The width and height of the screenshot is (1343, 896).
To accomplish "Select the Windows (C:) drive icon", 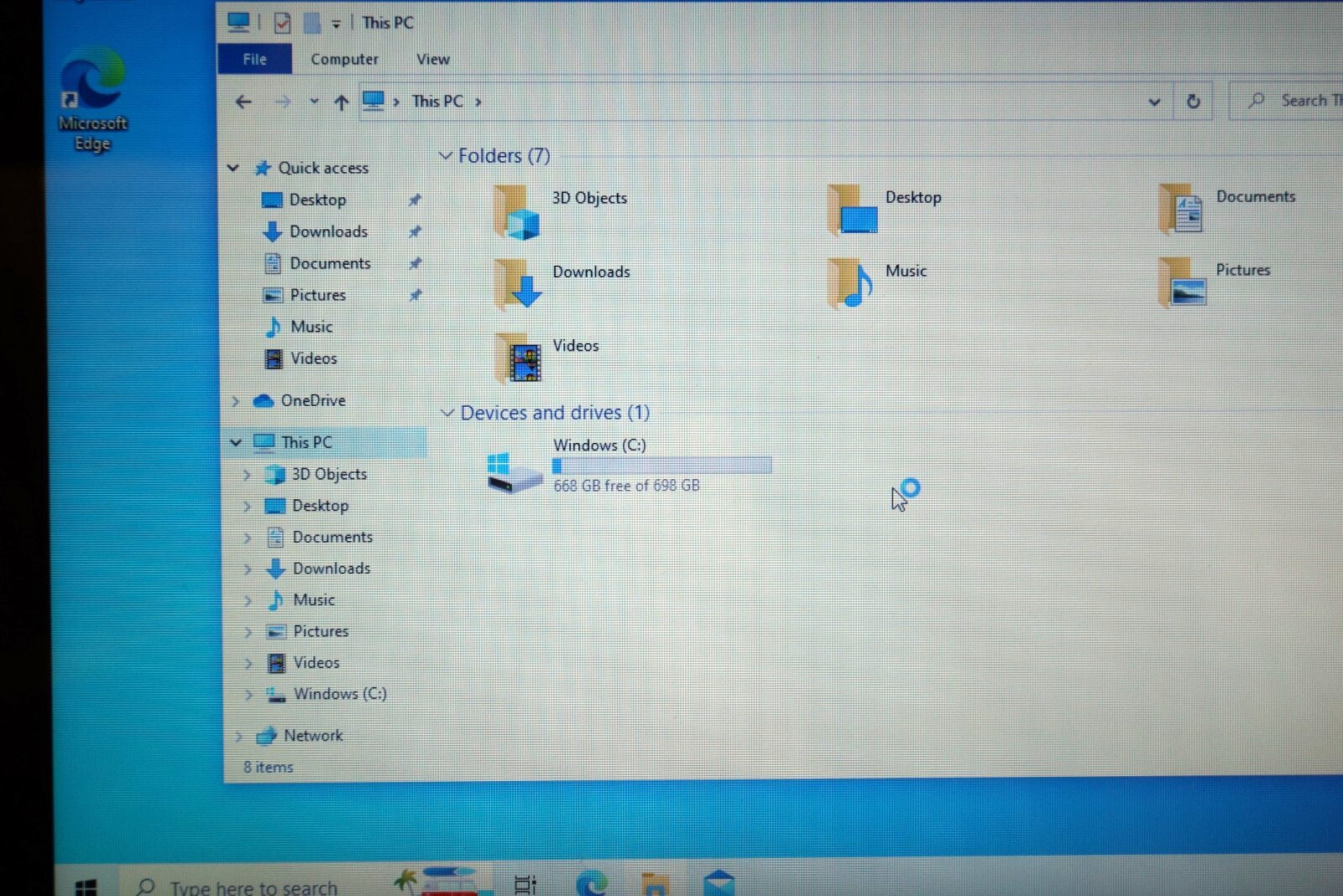I will click(x=514, y=472).
